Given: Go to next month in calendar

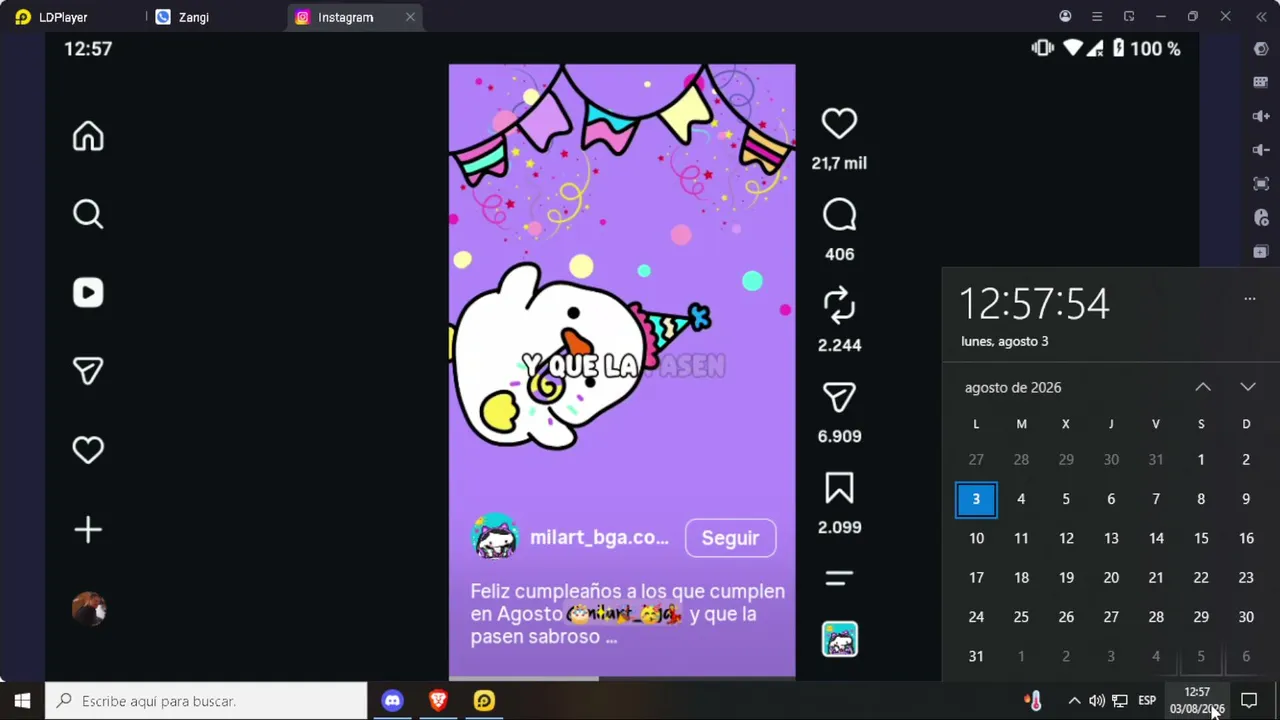Looking at the screenshot, I should pyautogui.click(x=1248, y=387).
